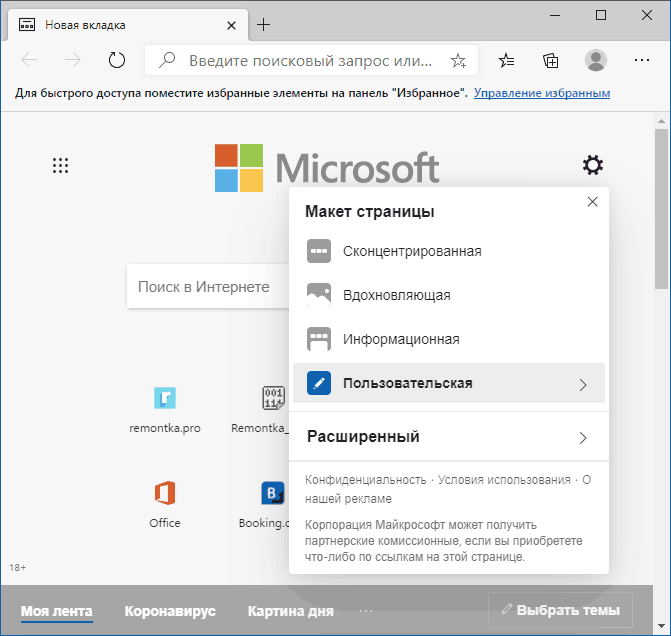The image size is (671, 636).
Task: Open the Картина дня feed tab
Action: coord(290,611)
